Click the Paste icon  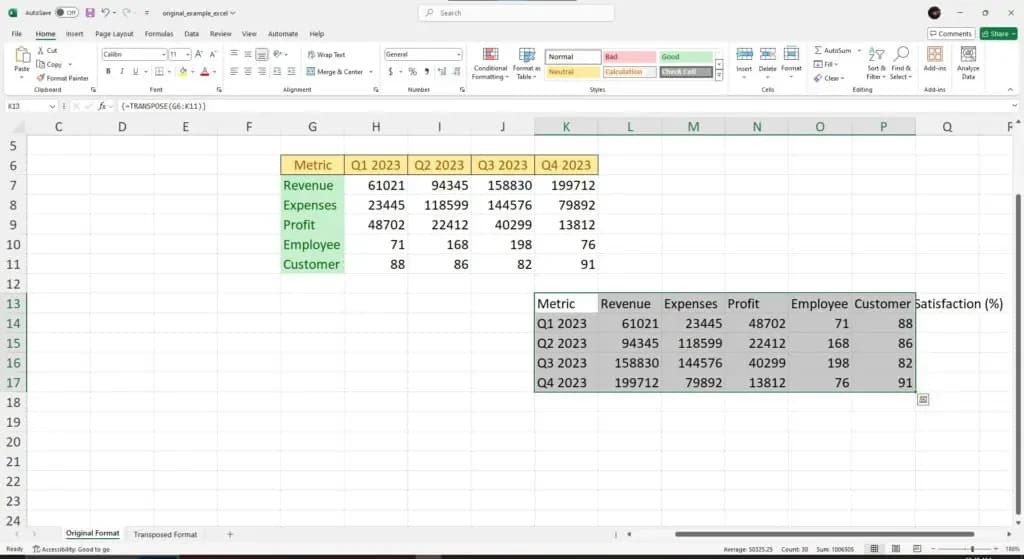[22, 57]
